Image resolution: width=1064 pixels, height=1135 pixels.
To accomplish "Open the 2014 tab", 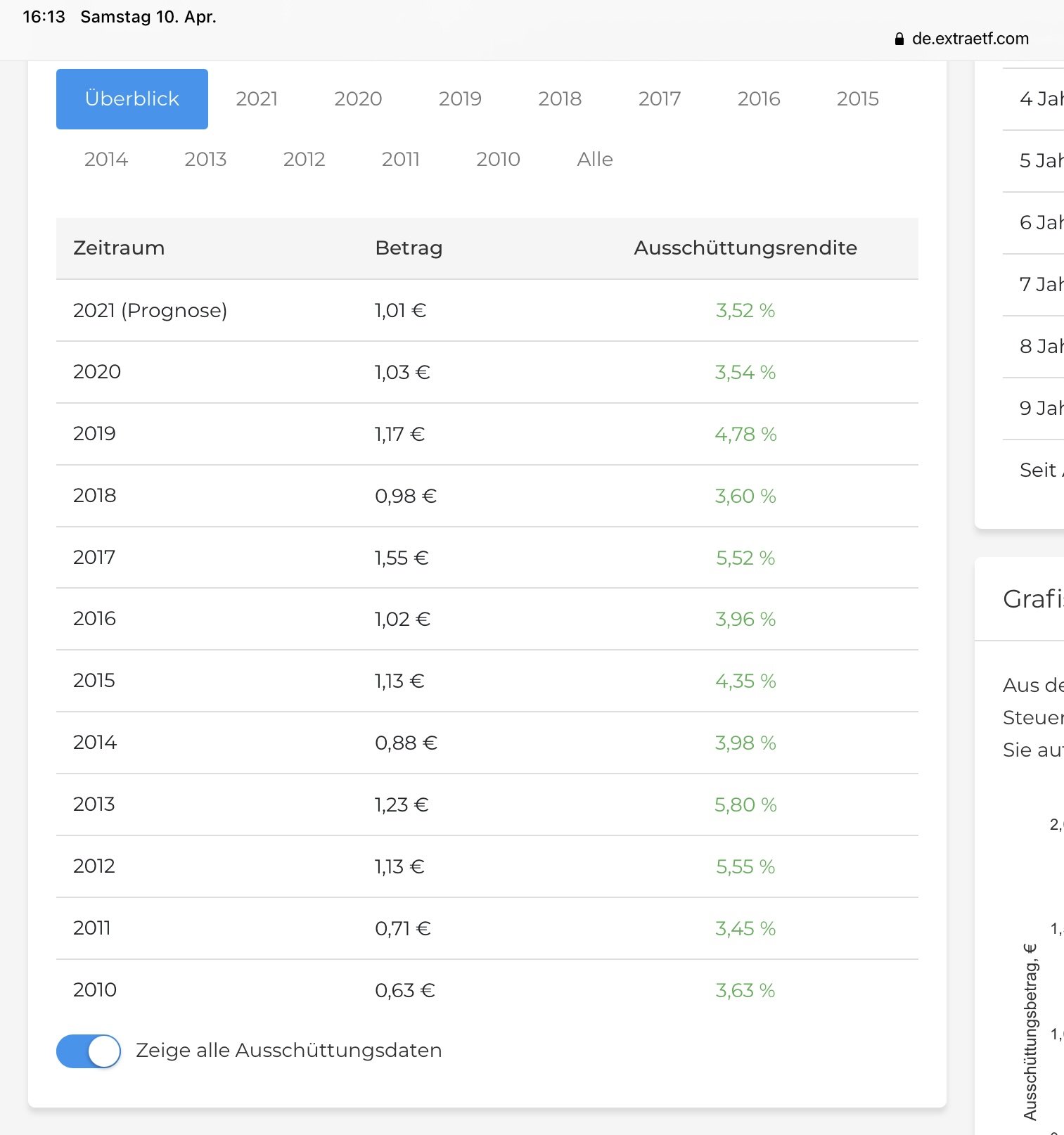I will 106,160.
